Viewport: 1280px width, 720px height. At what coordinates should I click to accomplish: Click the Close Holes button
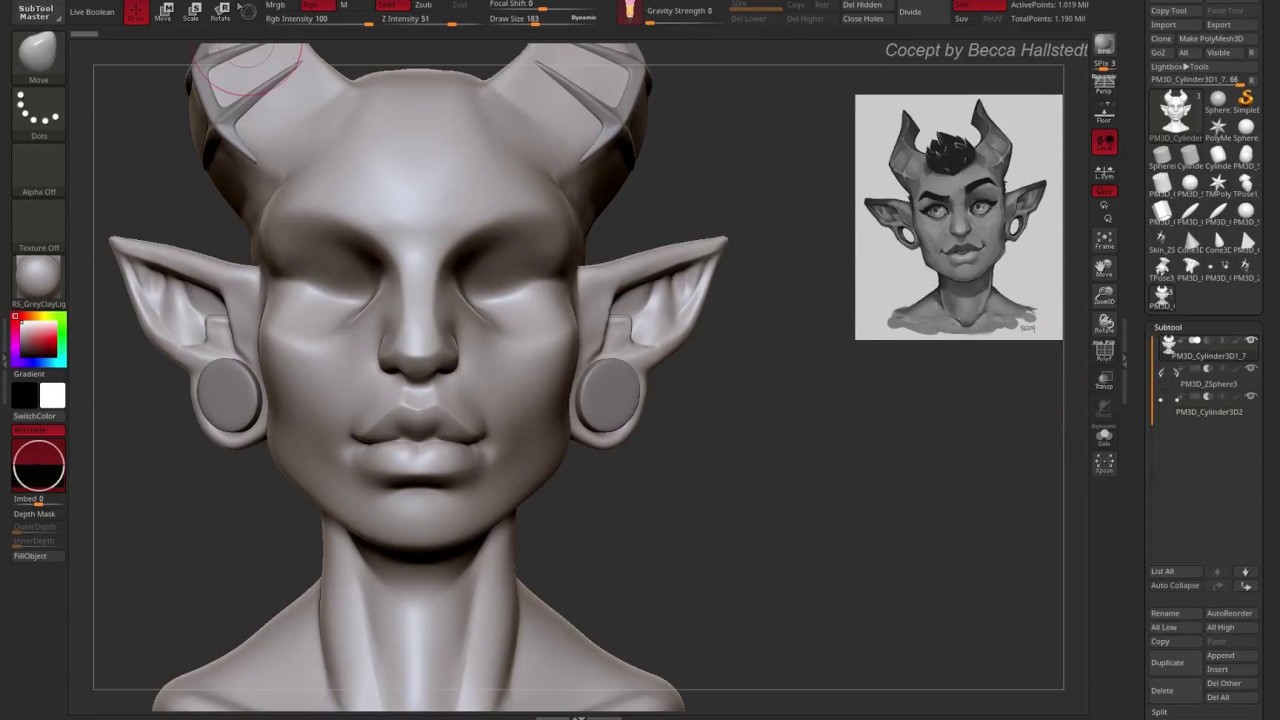coord(863,19)
